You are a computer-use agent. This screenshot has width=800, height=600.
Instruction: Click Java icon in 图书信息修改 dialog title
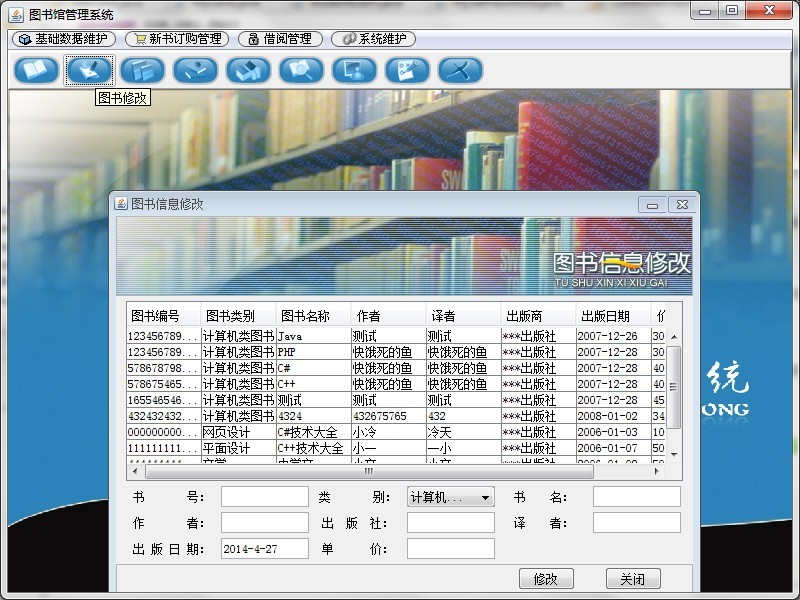121,204
